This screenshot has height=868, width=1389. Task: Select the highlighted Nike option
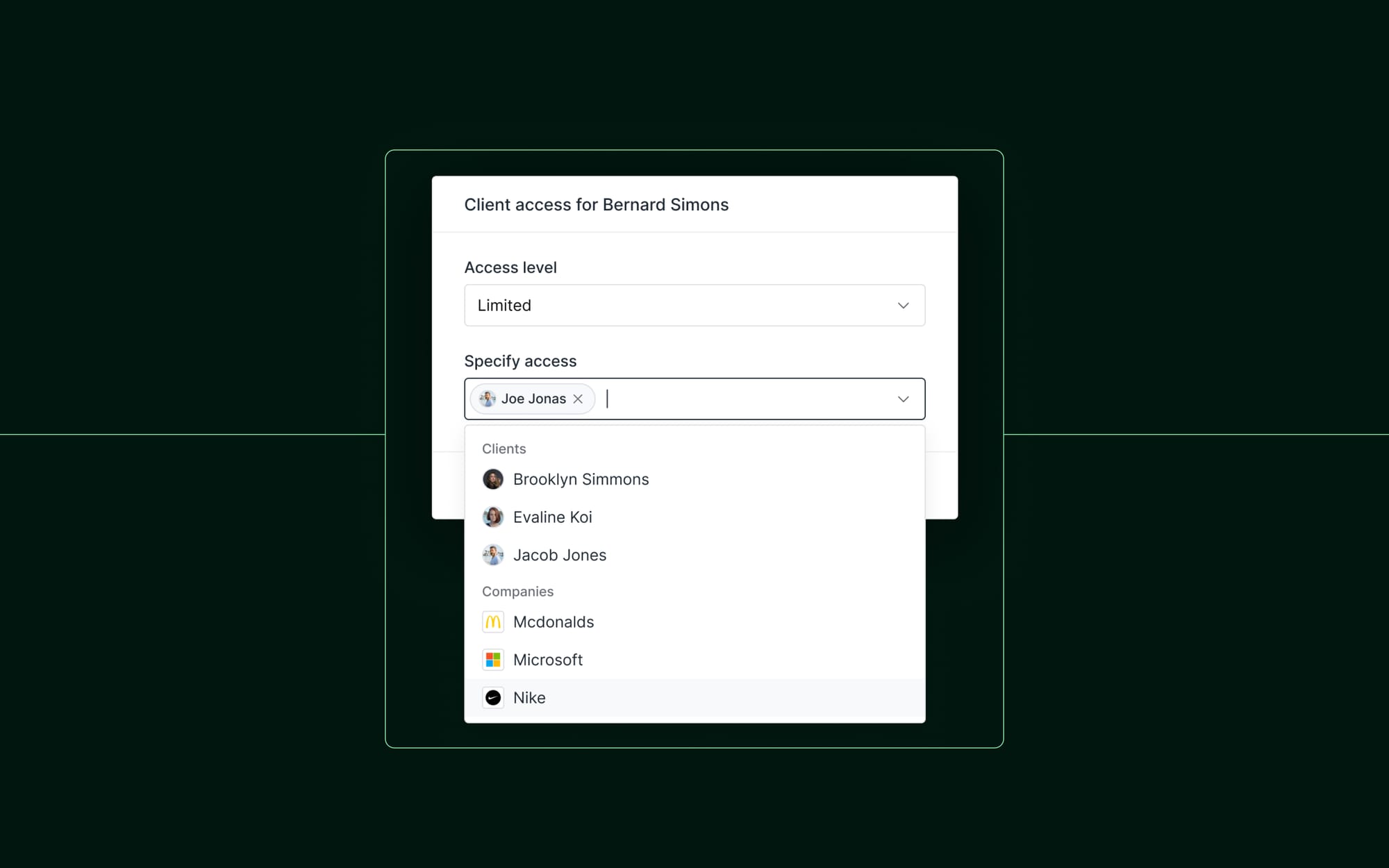pyautogui.click(x=529, y=698)
